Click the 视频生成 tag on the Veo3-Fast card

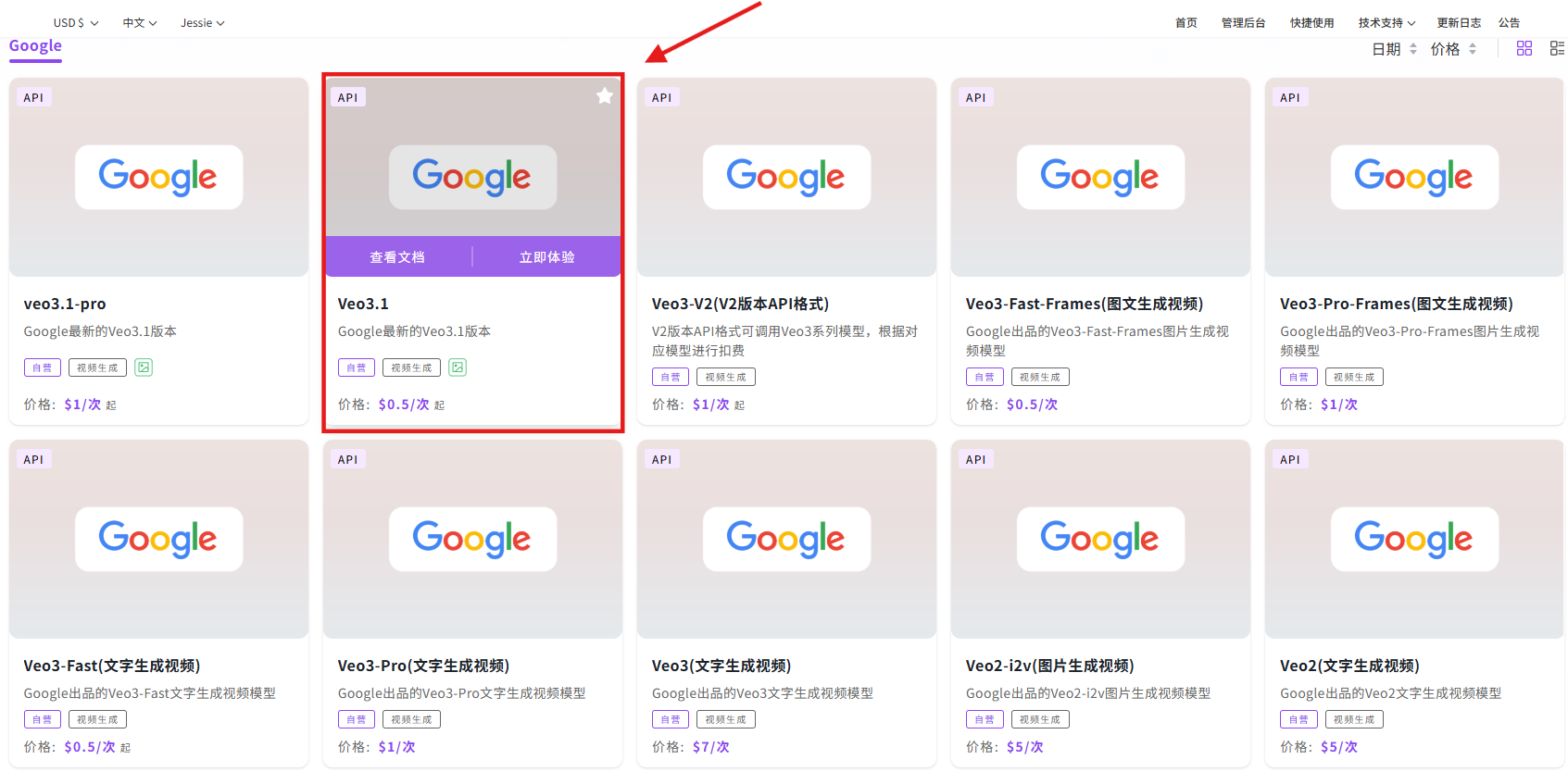(x=97, y=719)
